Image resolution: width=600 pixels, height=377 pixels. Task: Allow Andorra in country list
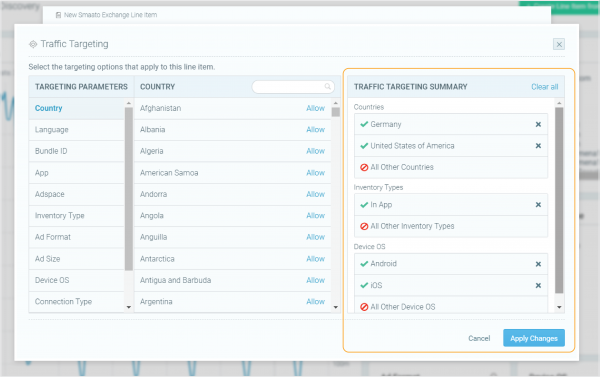(x=315, y=194)
